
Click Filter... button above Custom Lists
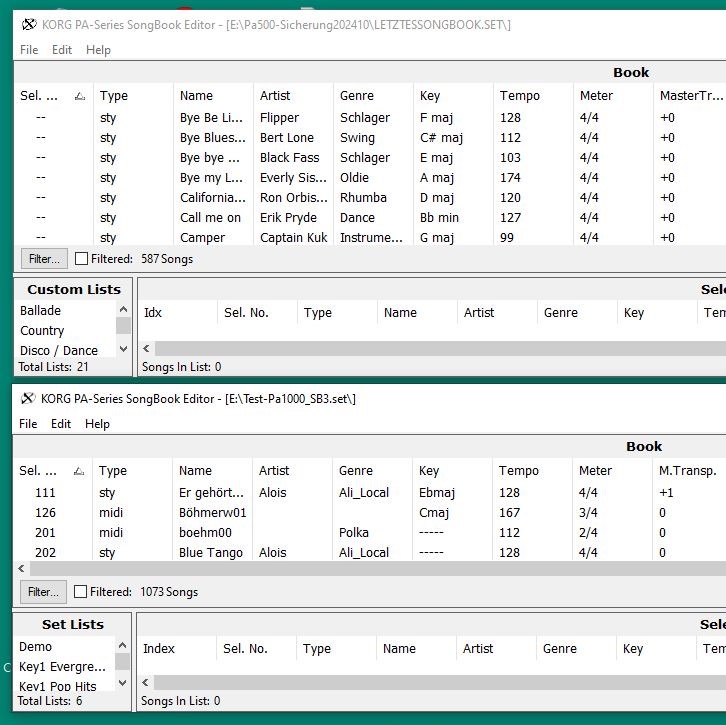(x=44, y=259)
